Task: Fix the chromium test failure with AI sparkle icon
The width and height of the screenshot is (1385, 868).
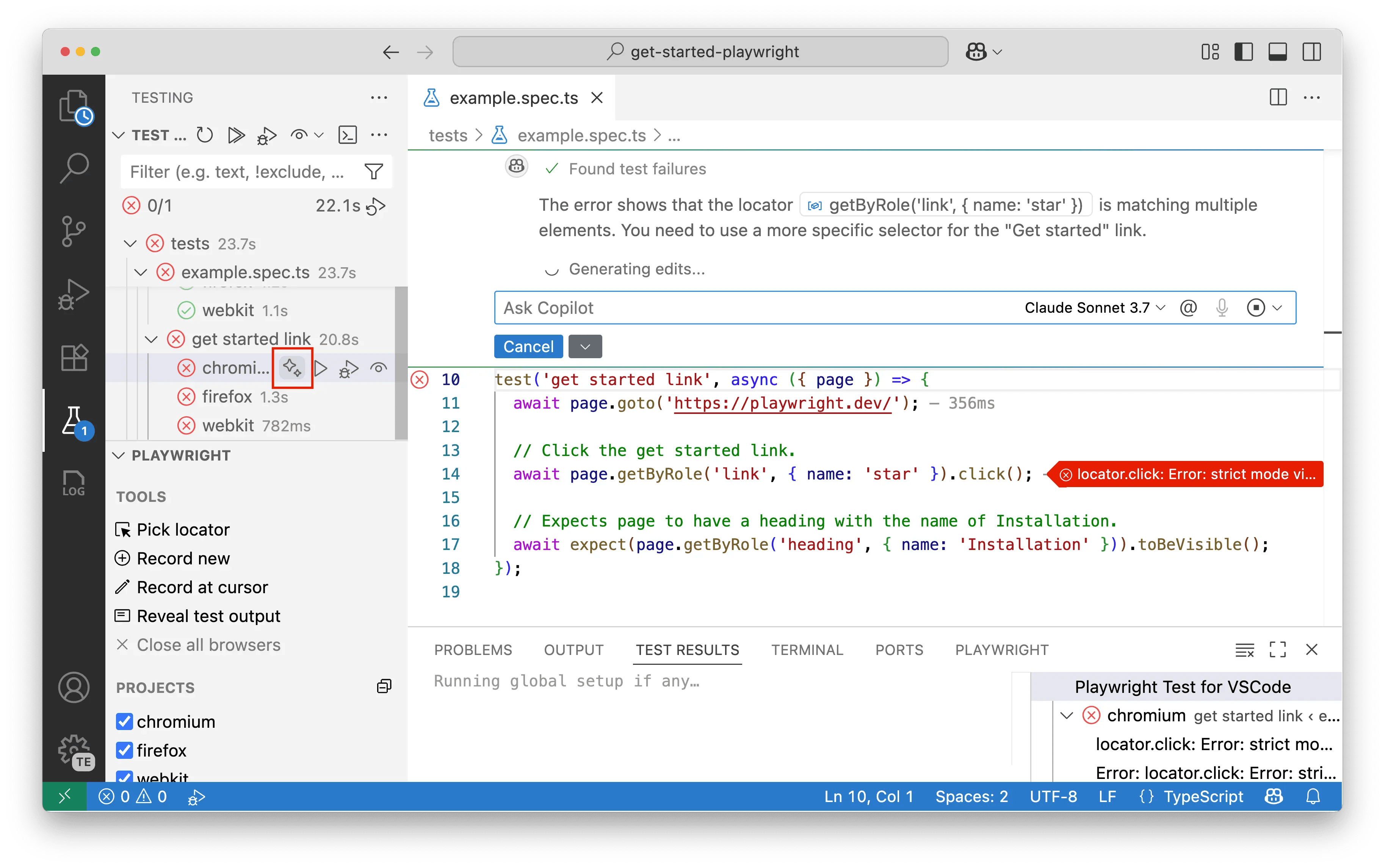Action: pyautogui.click(x=292, y=367)
